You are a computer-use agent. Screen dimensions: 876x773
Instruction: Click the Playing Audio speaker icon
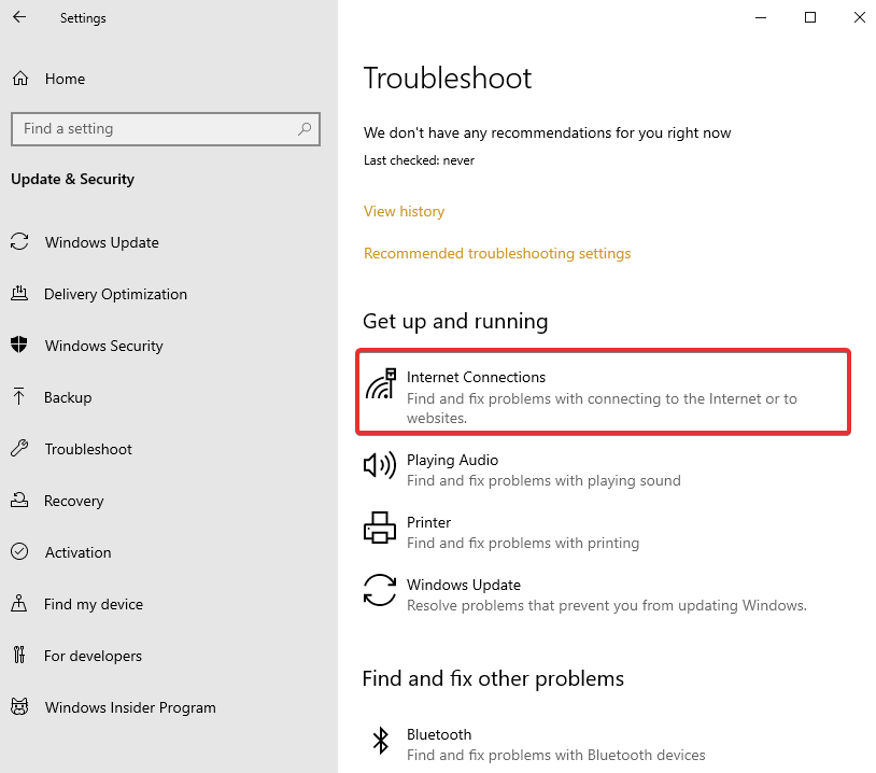(380, 466)
